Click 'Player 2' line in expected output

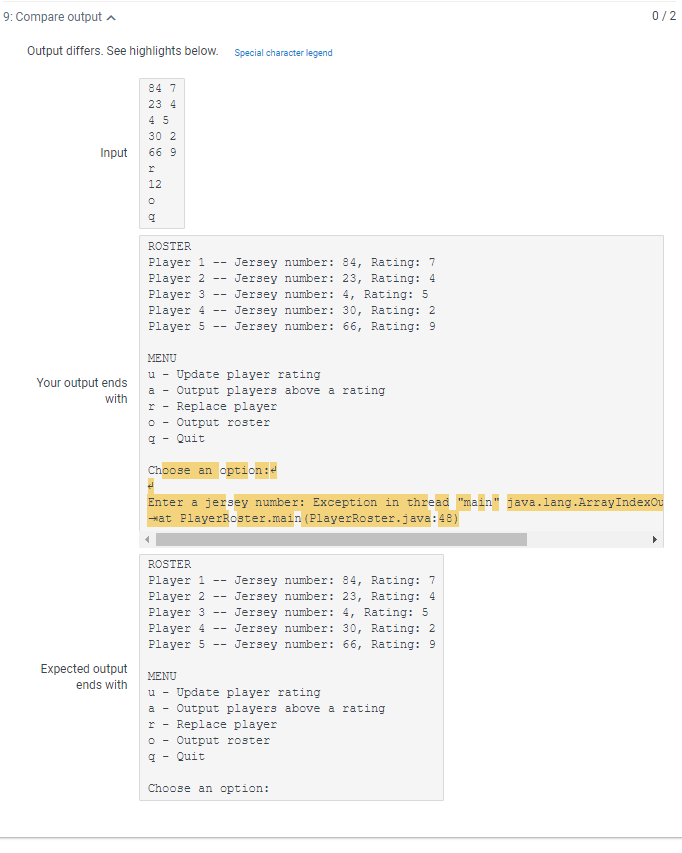point(292,597)
